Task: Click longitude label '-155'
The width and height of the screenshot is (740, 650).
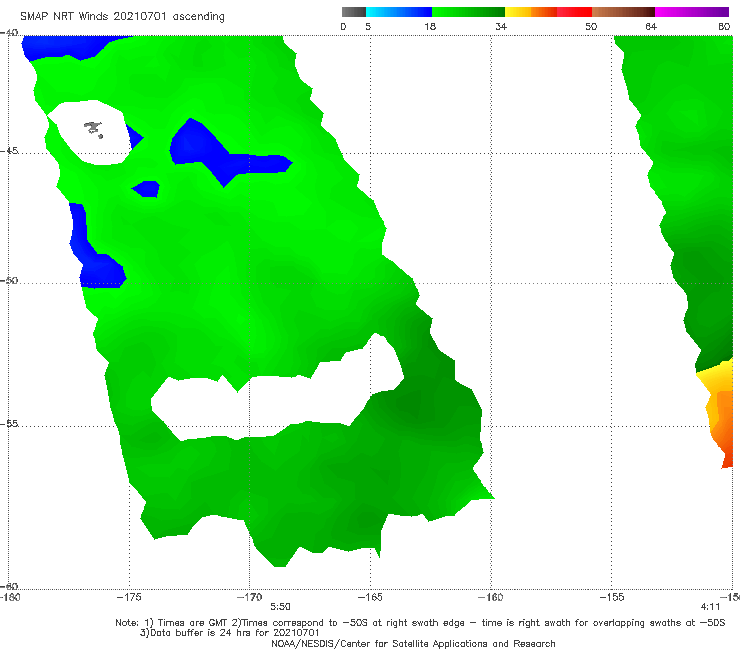Action: [x=612, y=597]
